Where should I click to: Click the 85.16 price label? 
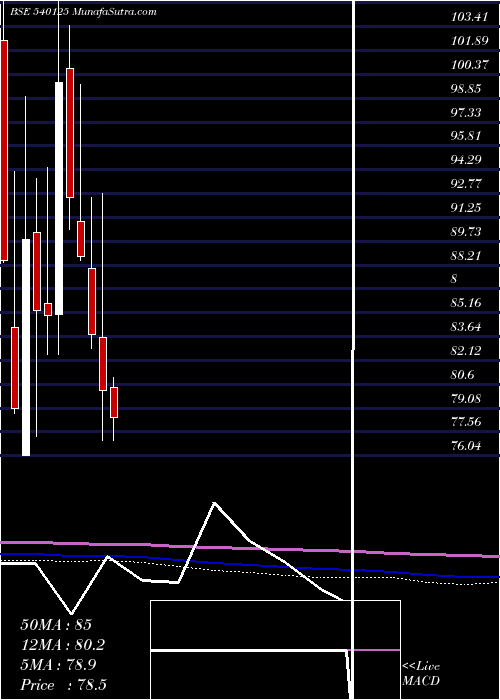tap(467, 303)
